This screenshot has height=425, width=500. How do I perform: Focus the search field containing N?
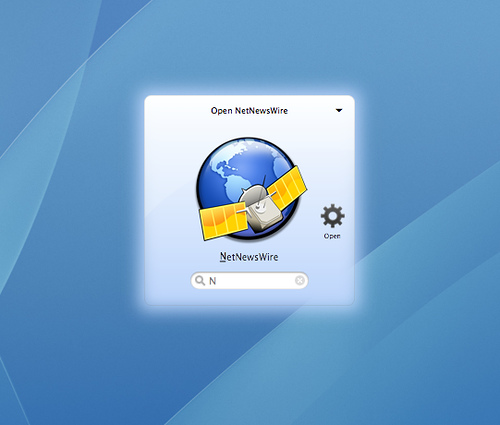point(249,281)
